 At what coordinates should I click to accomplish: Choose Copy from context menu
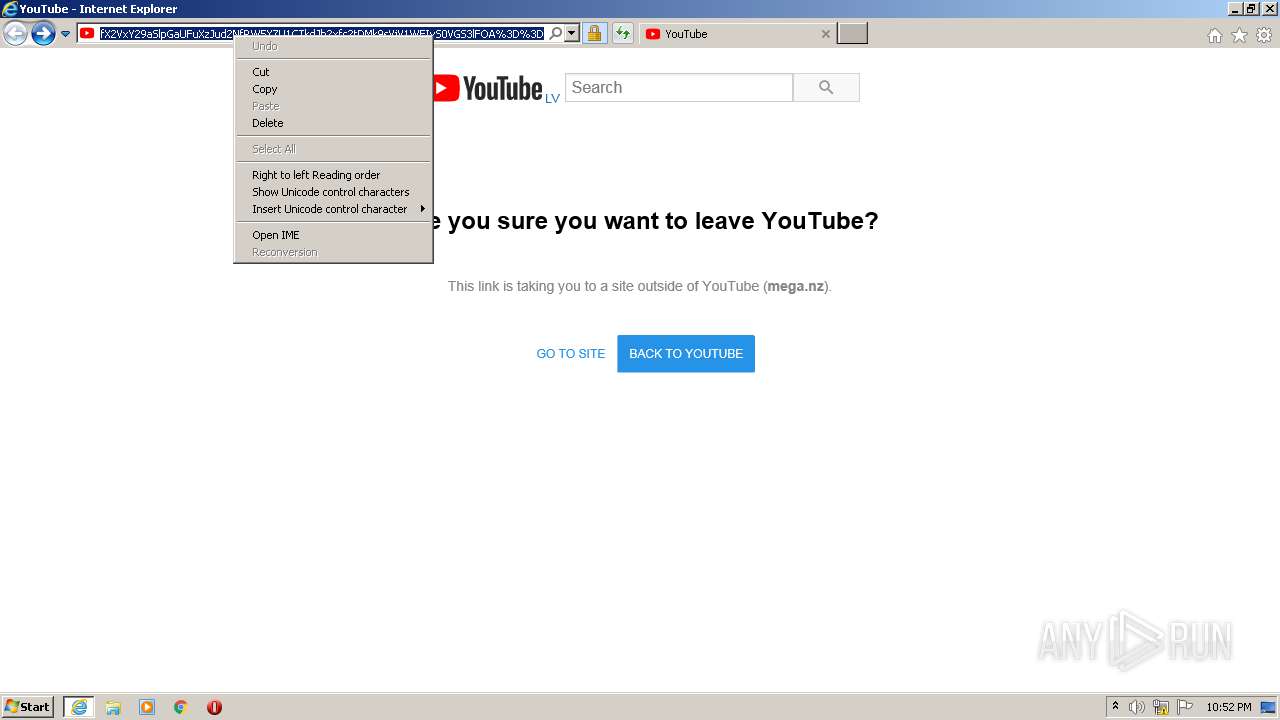point(333,89)
